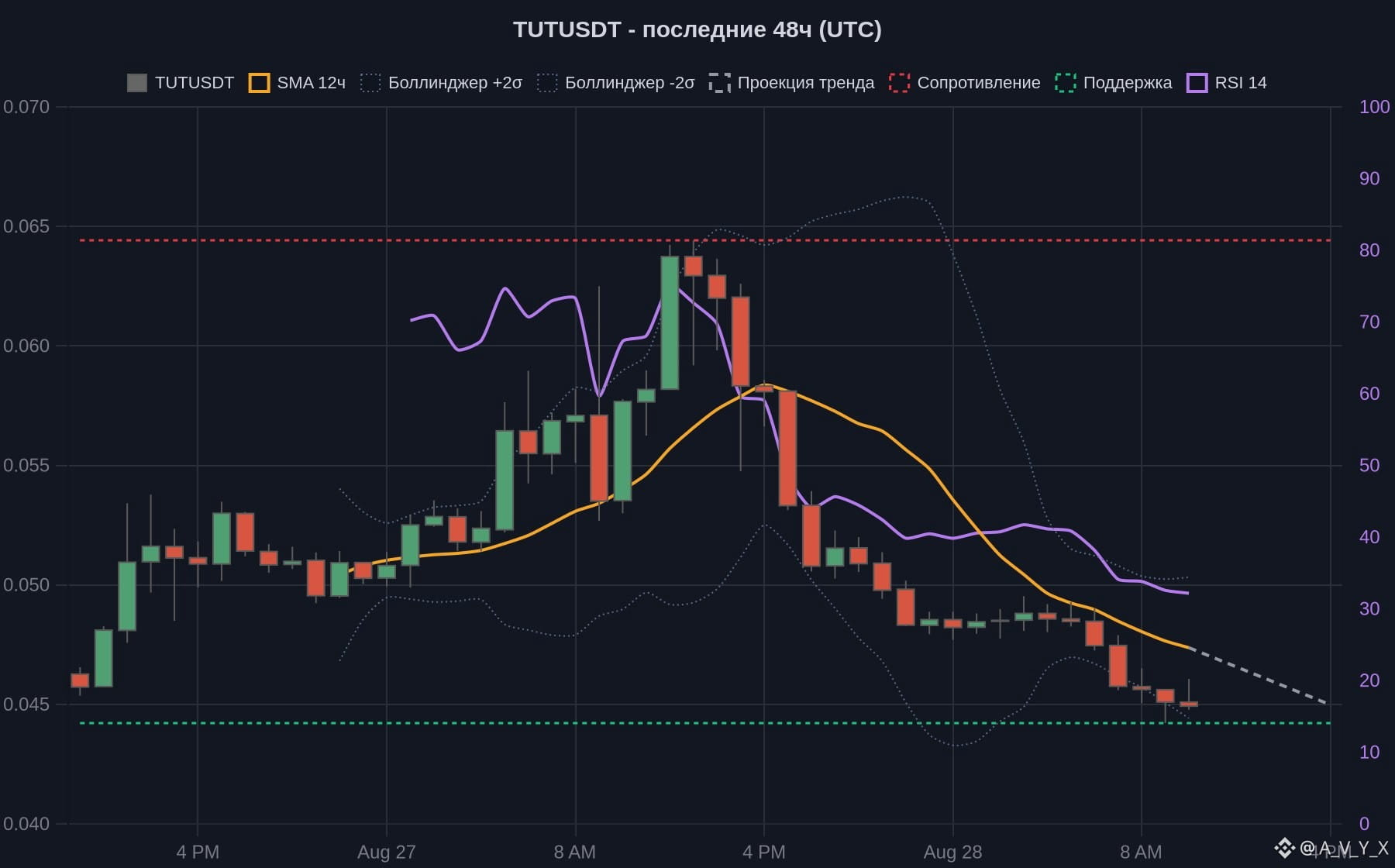Click the Проекция тренда dashed legend icon
The width and height of the screenshot is (1395, 868).
tap(719, 83)
